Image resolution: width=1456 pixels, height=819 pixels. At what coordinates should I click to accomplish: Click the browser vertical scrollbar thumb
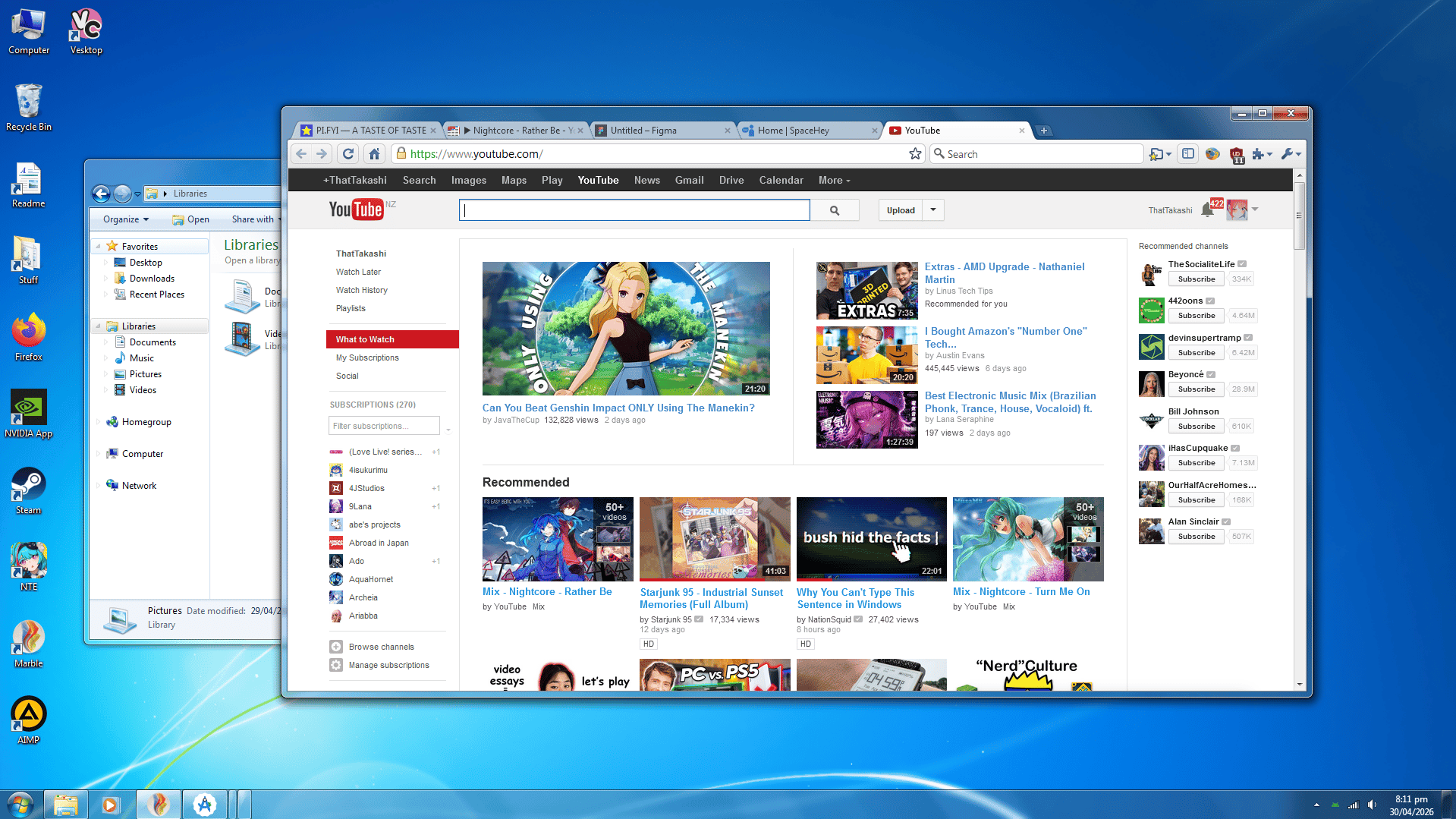point(1299,216)
